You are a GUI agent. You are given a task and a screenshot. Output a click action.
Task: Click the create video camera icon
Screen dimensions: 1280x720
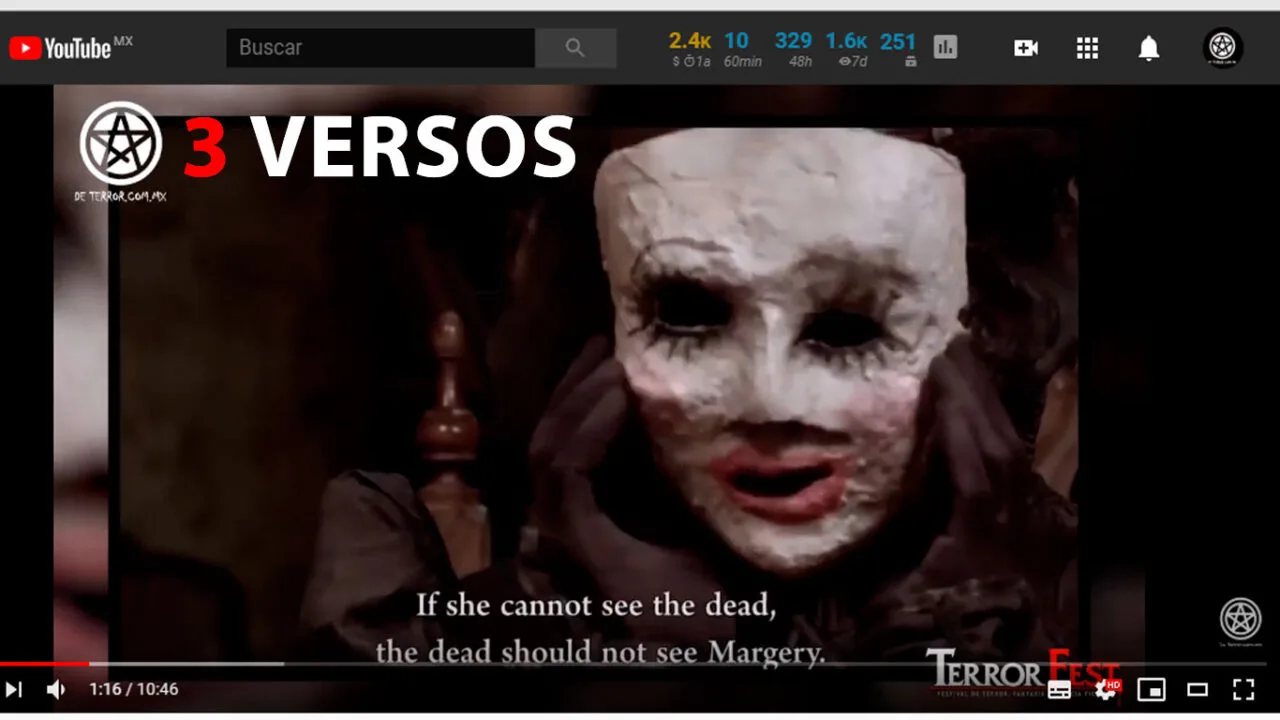pos(1026,48)
